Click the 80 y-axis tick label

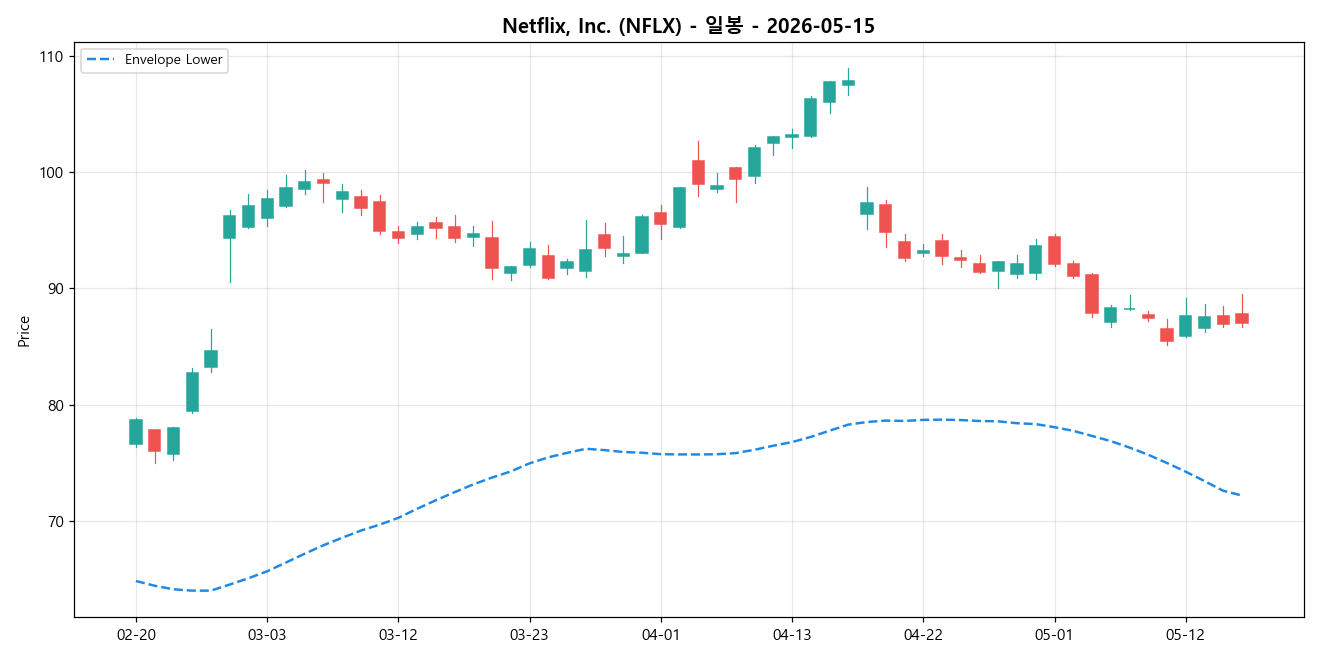click(x=55, y=405)
